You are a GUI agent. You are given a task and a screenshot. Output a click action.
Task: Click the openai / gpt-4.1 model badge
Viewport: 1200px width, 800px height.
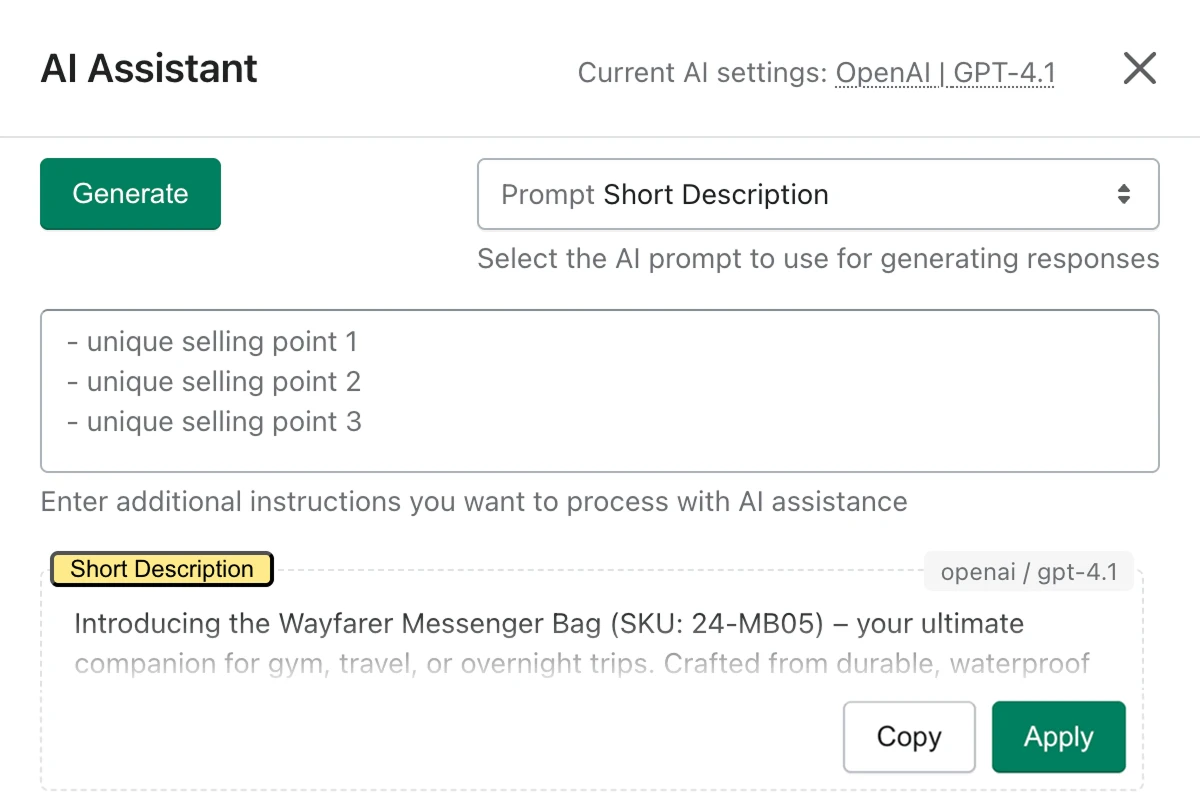tap(1028, 571)
